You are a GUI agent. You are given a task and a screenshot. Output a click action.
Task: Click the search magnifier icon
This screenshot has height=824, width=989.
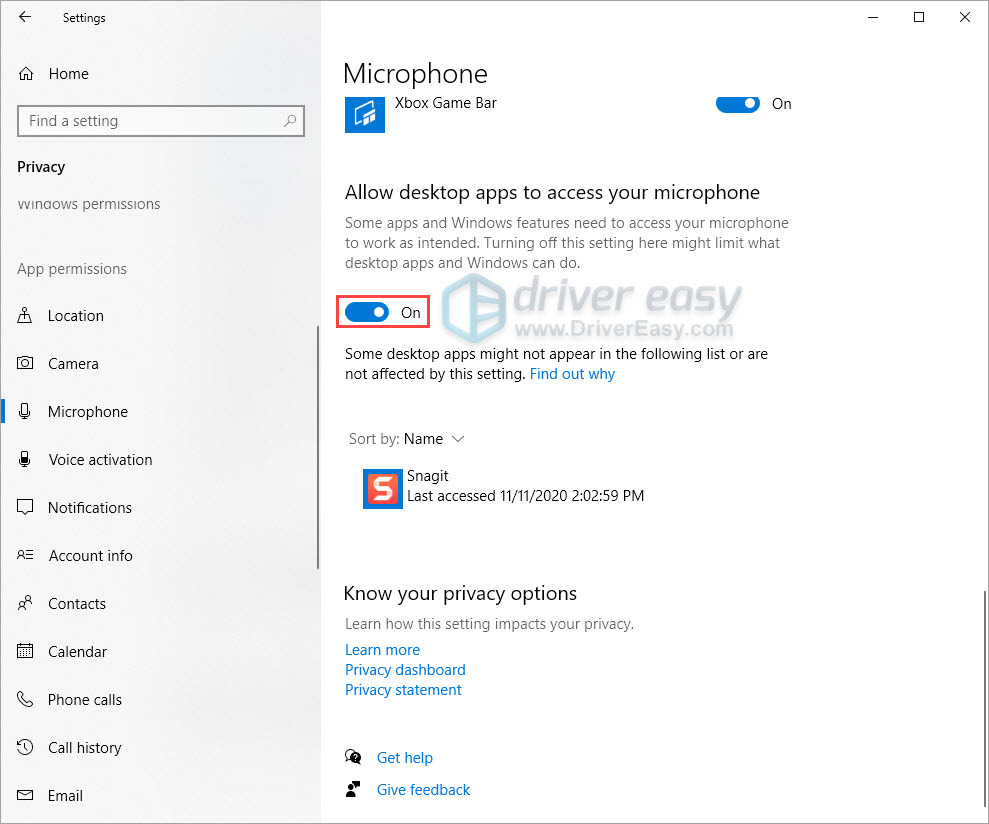pyautogui.click(x=290, y=121)
